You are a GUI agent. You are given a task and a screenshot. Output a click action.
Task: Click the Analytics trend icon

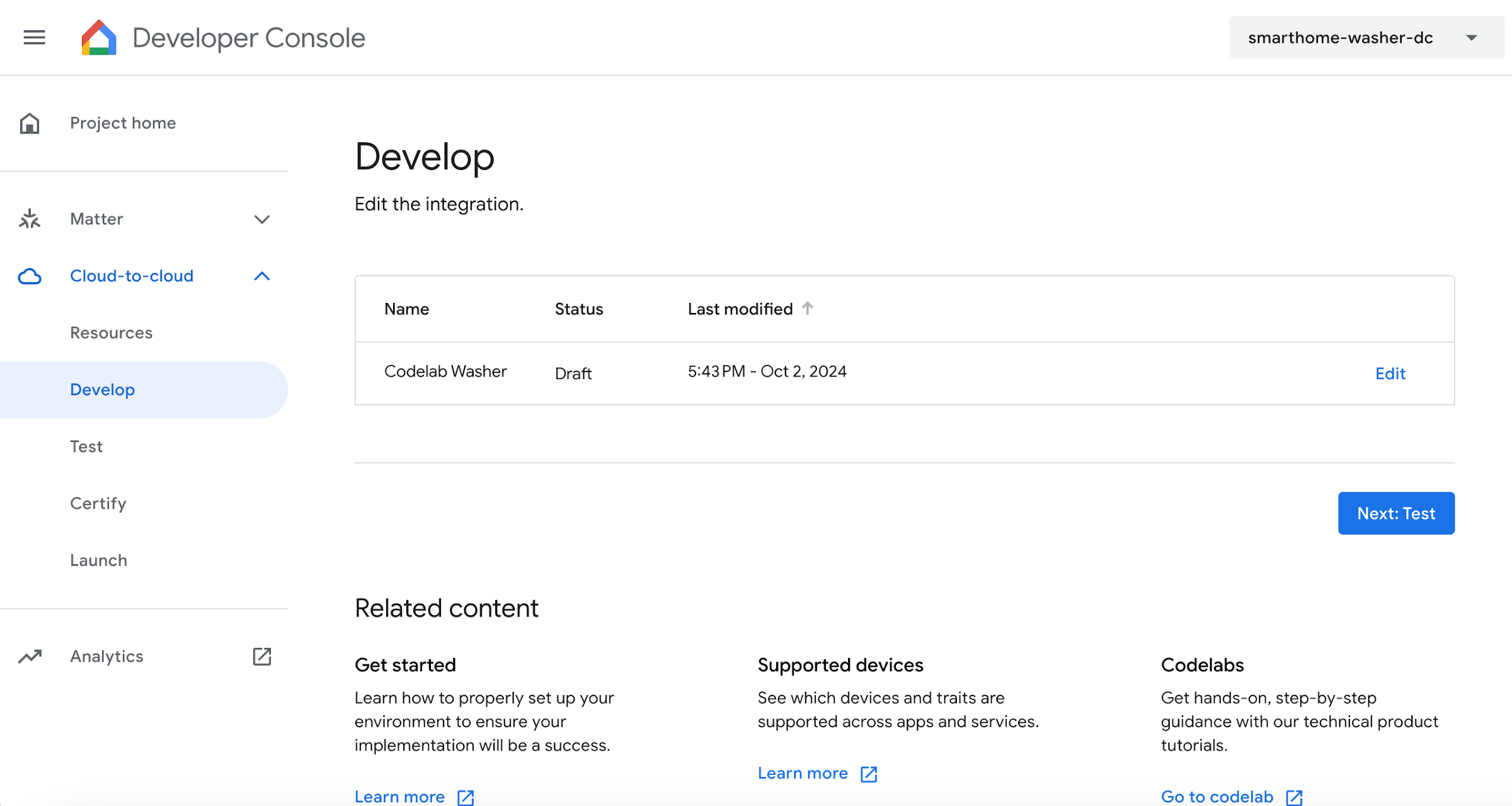coord(30,656)
